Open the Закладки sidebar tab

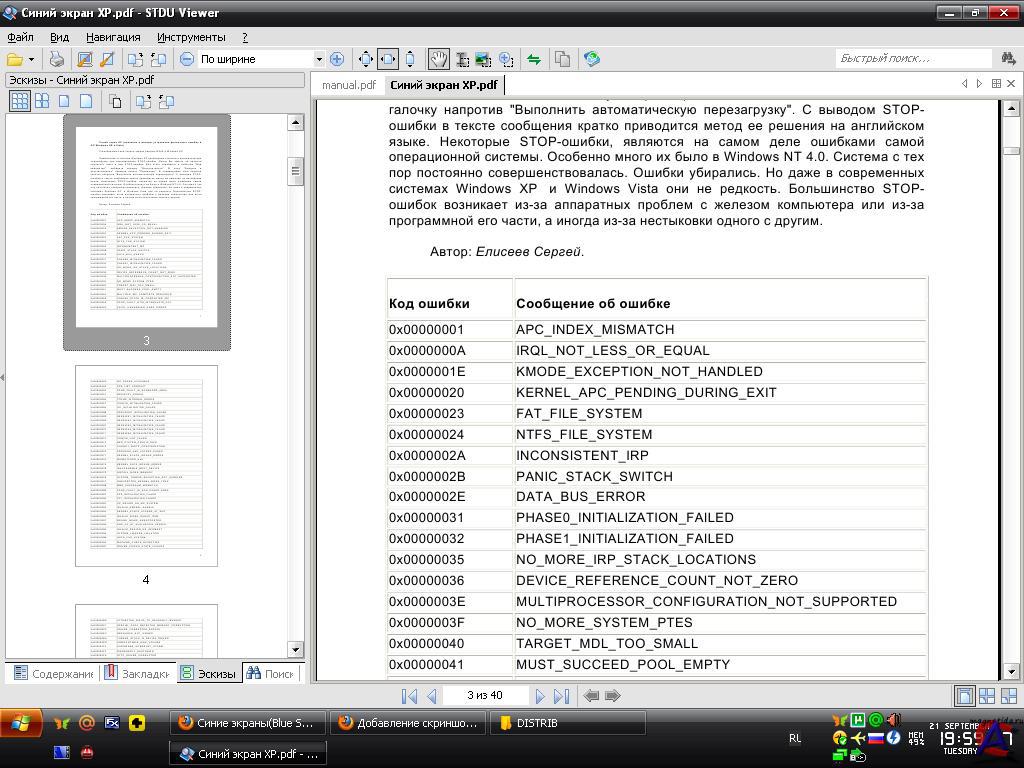pyautogui.click(x=136, y=674)
